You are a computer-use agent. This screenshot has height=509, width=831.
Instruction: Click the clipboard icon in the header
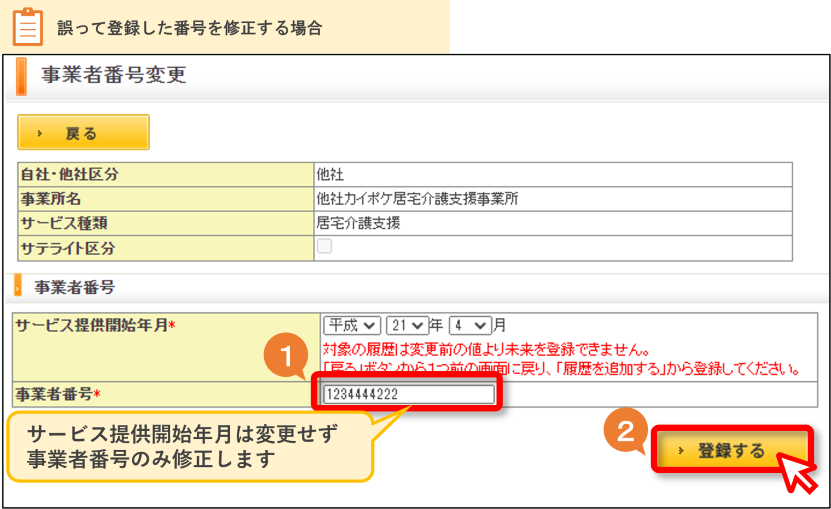click(28, 27)
